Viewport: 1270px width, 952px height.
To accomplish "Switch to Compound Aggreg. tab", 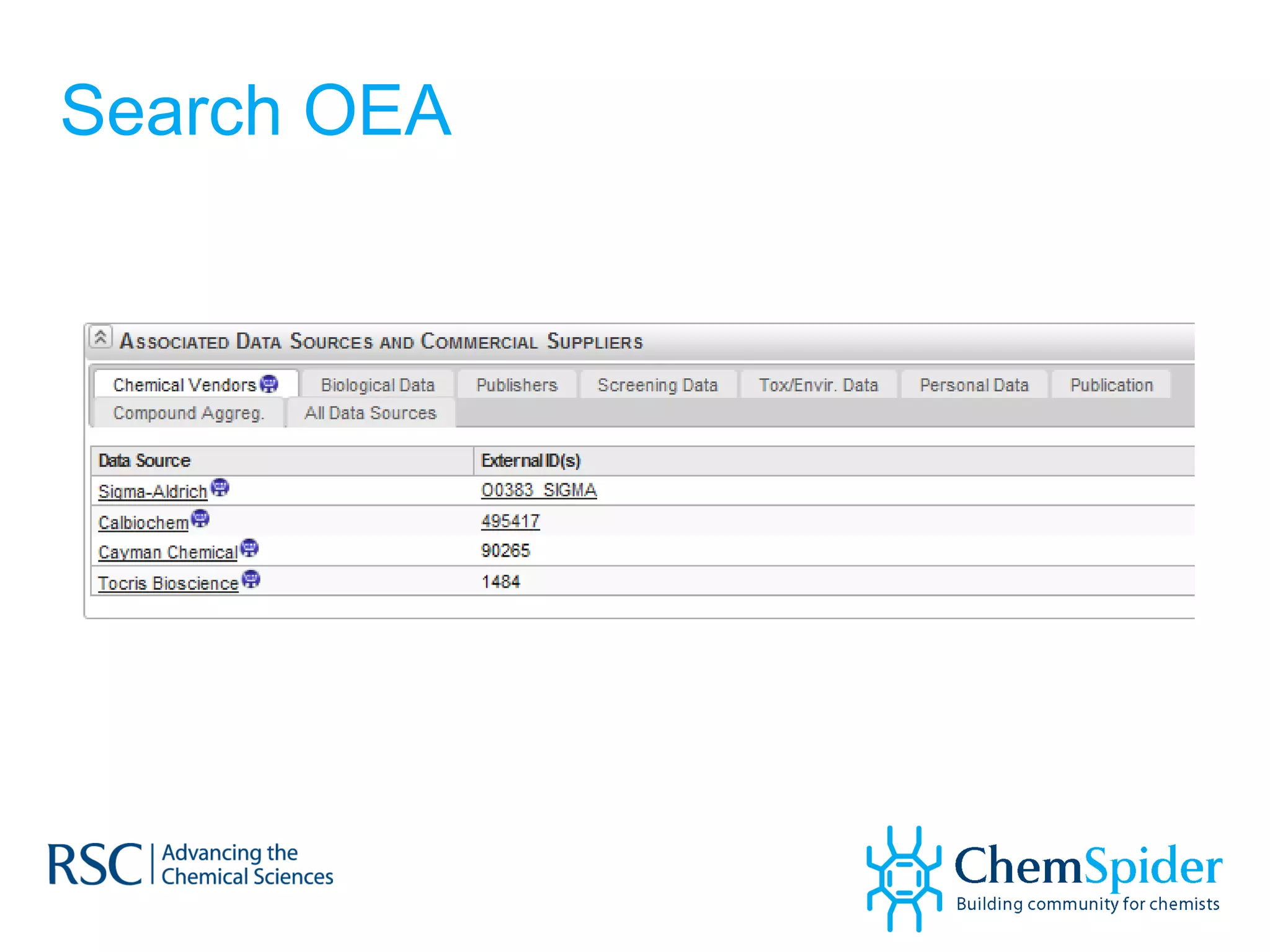I will [x=189, y=413].
